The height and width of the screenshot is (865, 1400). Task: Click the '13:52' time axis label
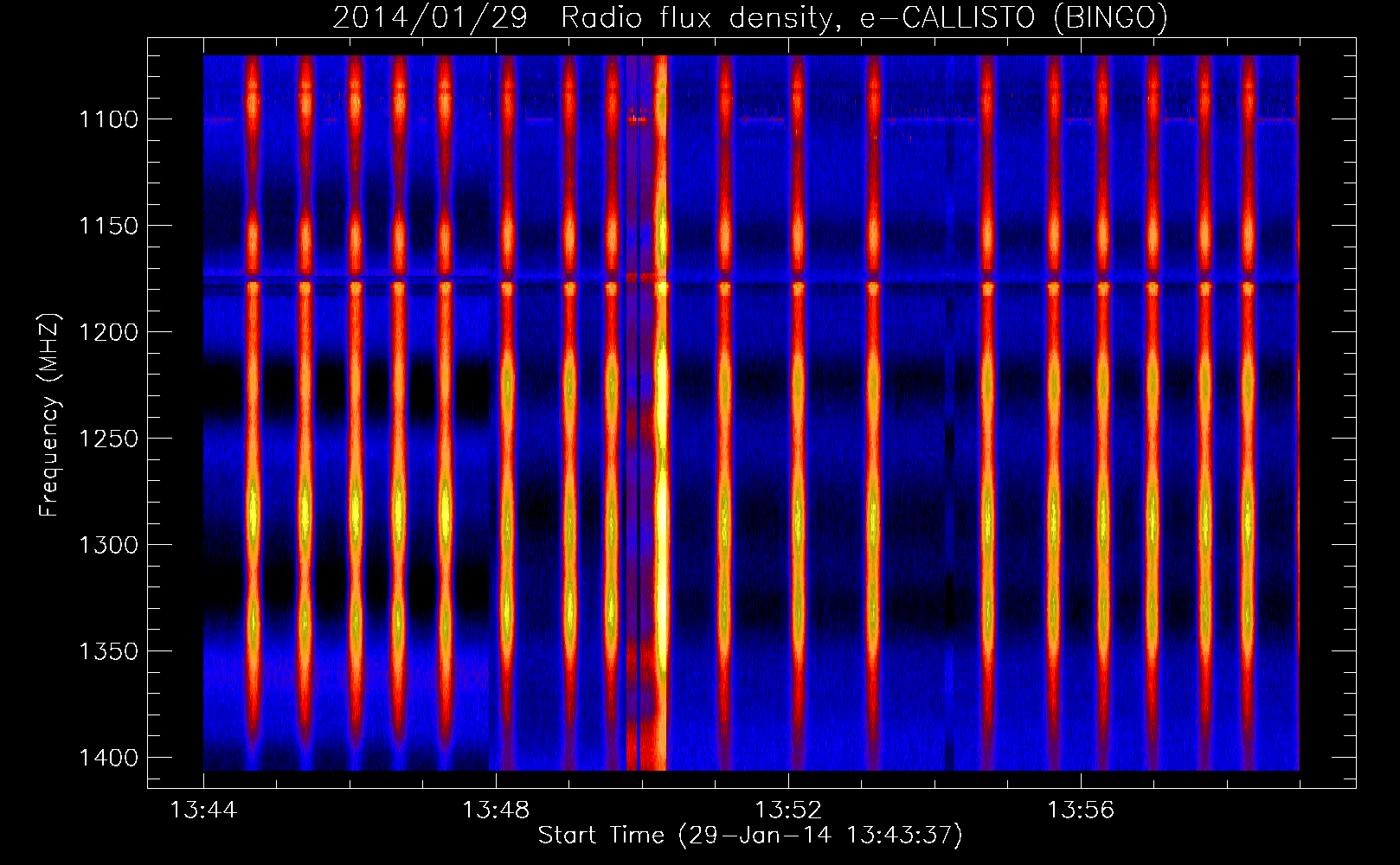pos(788,811)
